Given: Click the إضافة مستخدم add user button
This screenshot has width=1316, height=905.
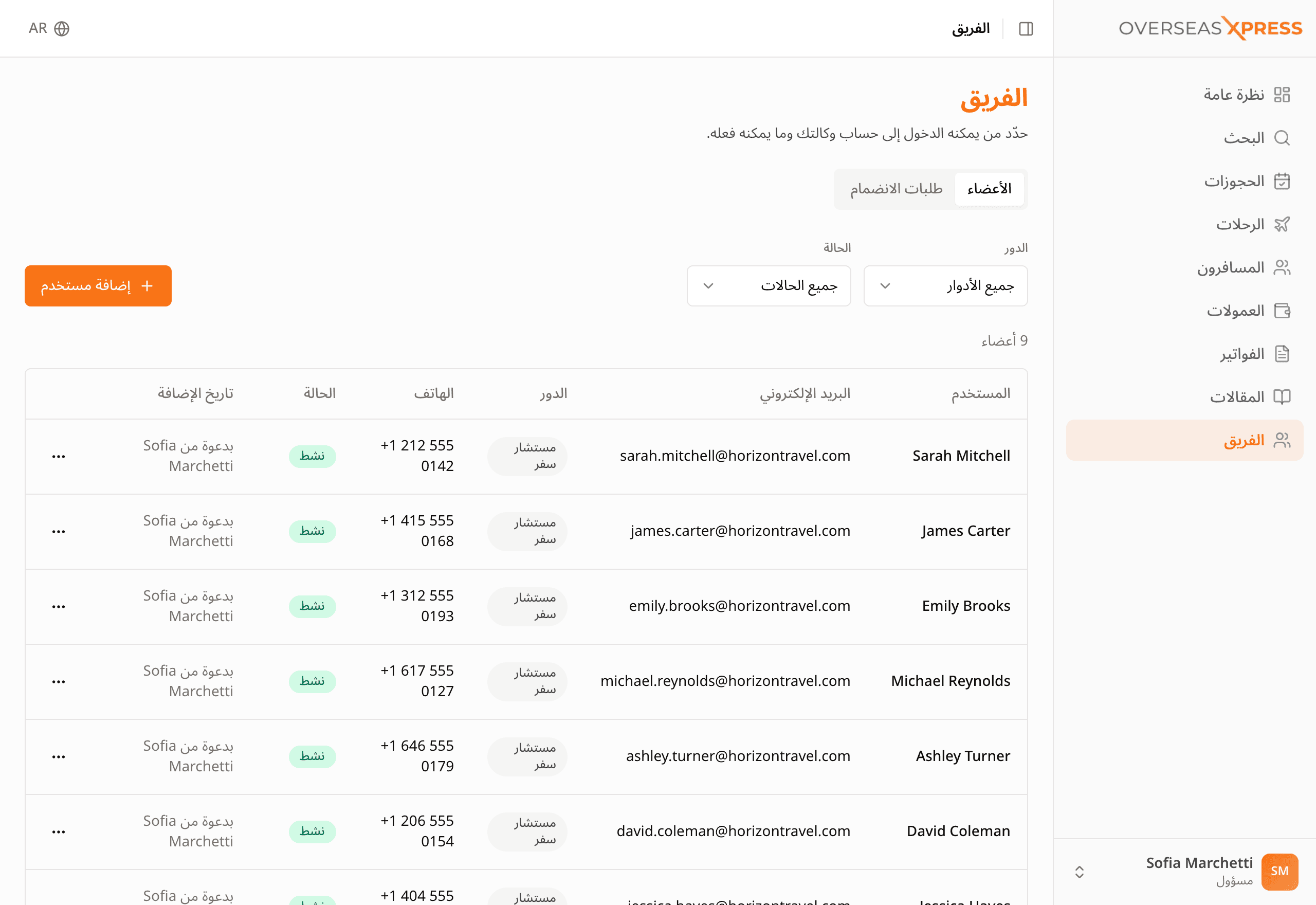Looking at the screenshot, I should pyautogui.click(x=98, y=286).
